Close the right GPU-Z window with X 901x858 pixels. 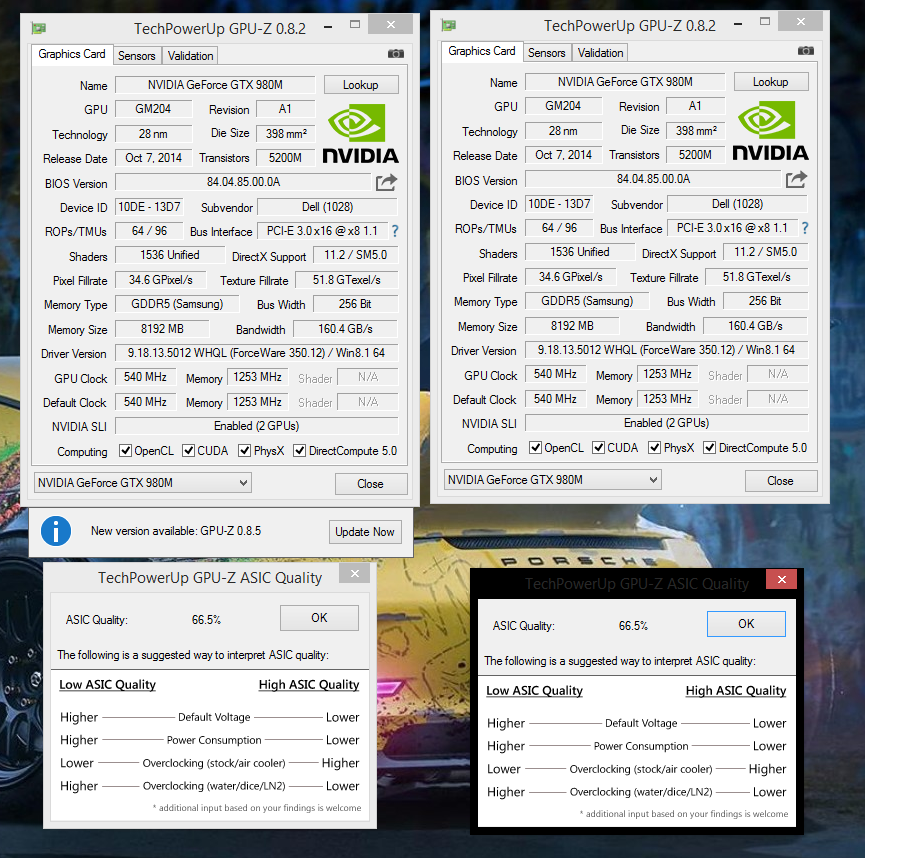point(801,21)
